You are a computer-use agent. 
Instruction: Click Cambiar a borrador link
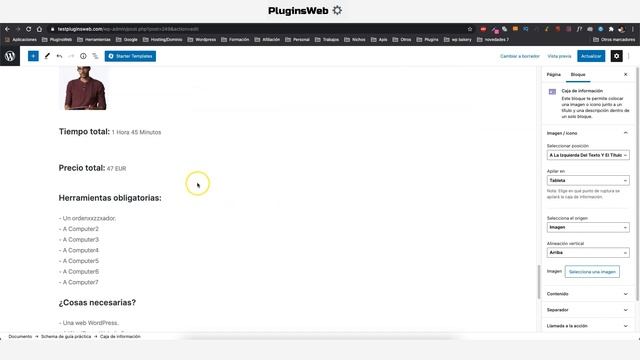[x=520, y=56]
